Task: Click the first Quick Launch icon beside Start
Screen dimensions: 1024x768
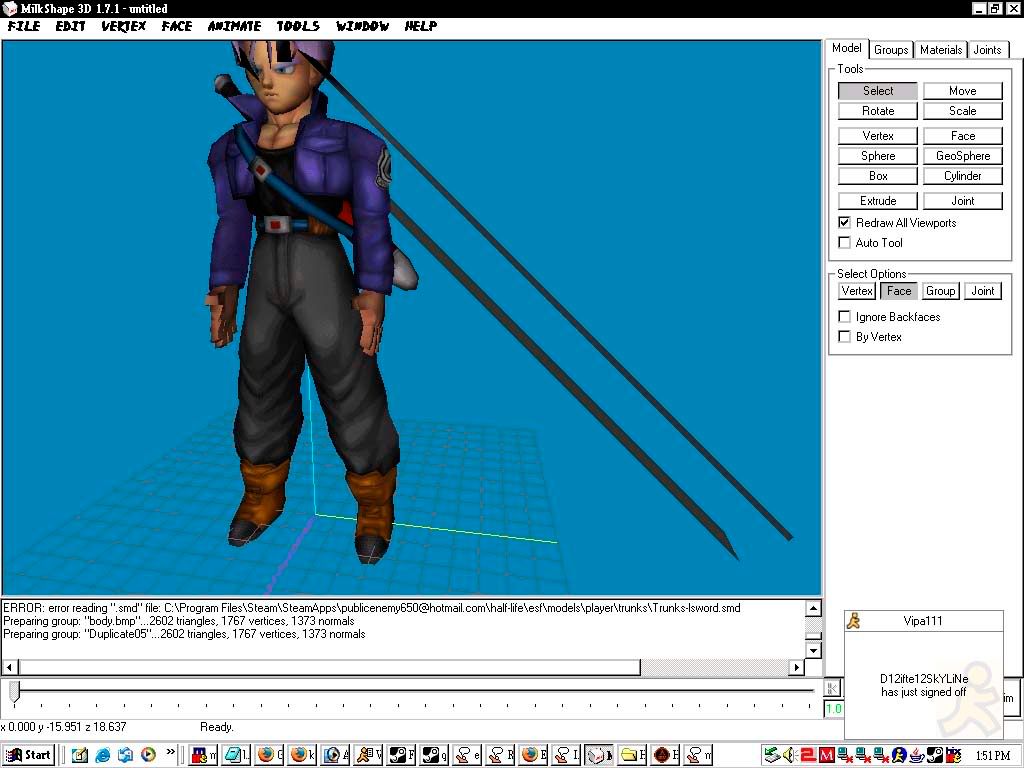Action: [x=80, y=755]
